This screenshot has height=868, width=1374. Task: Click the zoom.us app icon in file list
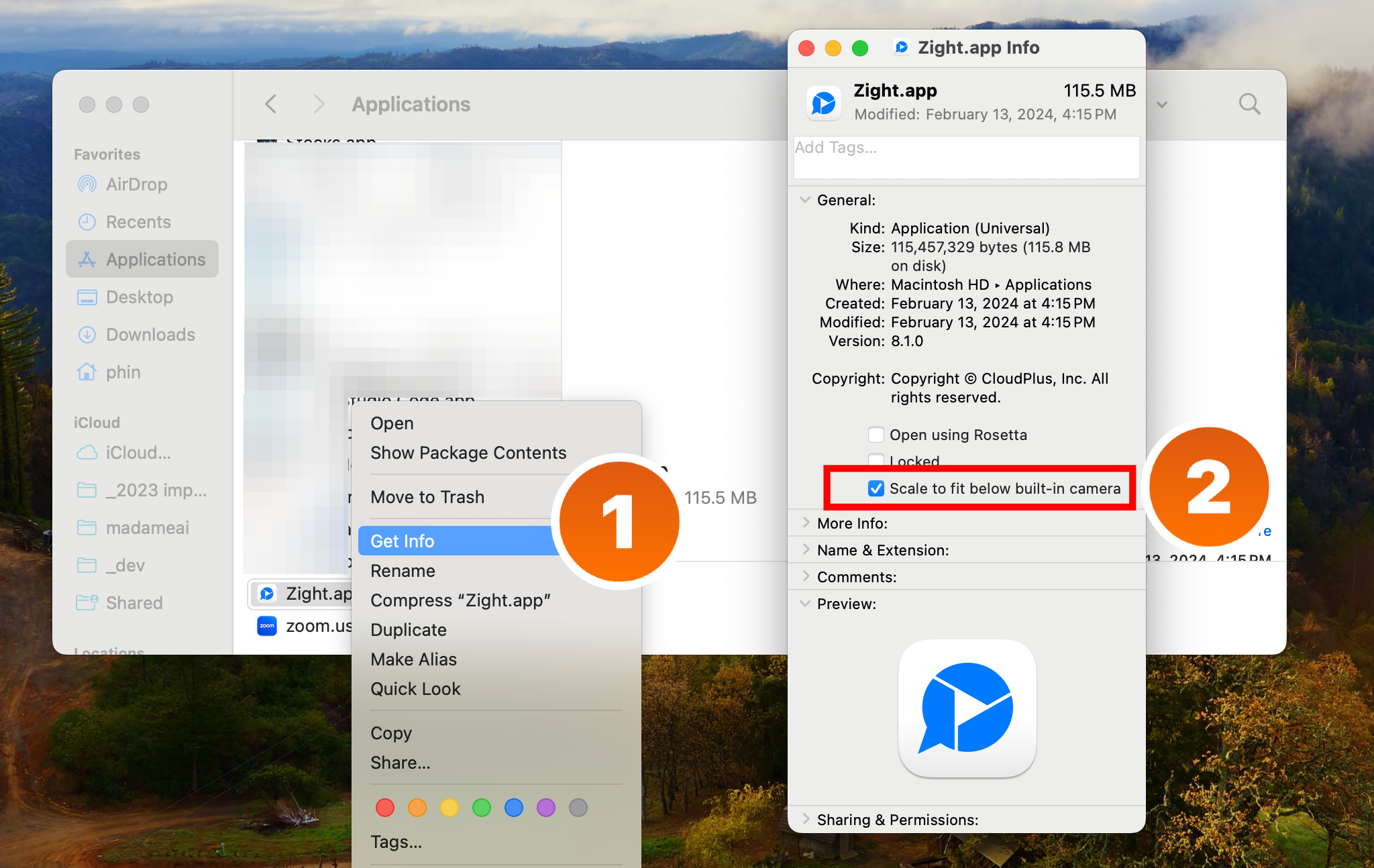point(267,626)
